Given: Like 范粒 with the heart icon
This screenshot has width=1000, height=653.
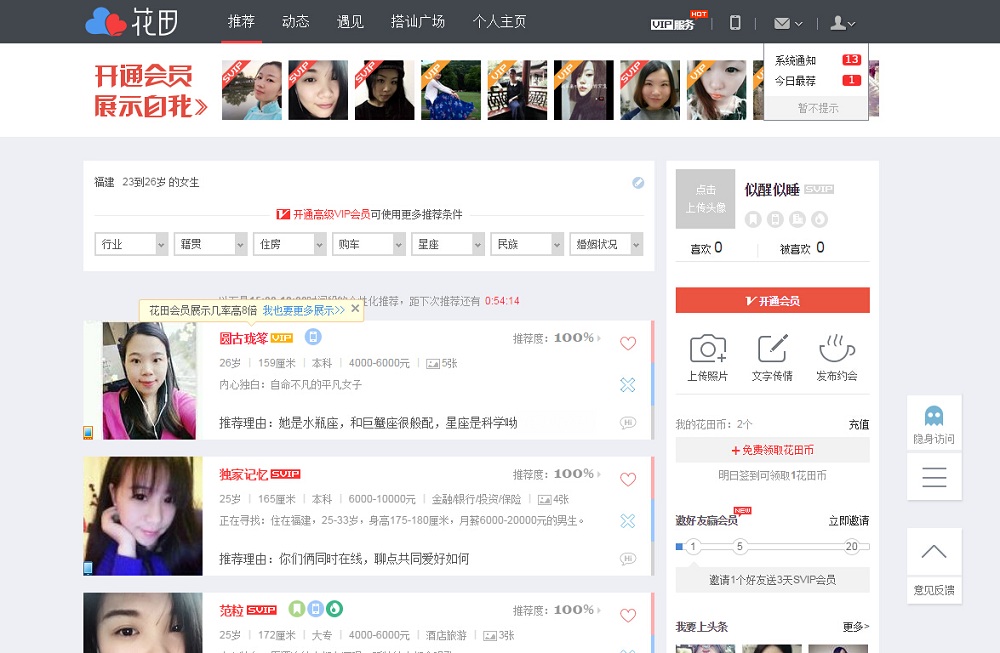Looking at the screenshot, I should (x=628, y=615).
